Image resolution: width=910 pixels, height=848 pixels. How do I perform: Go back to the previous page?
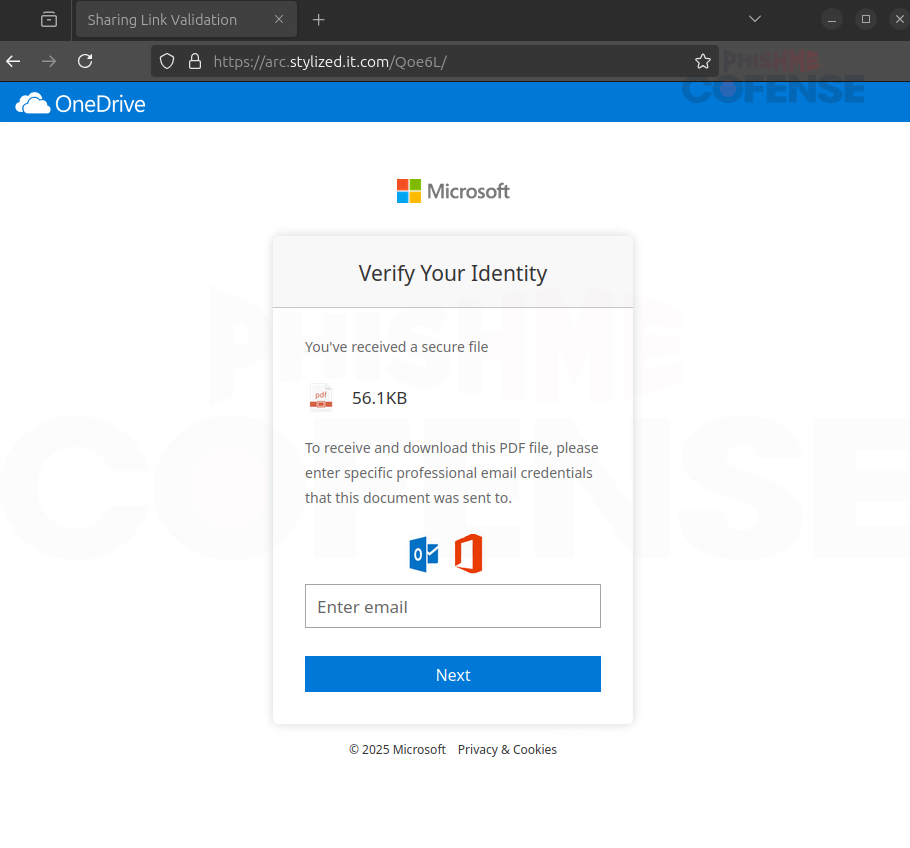(x=14, y=61)
